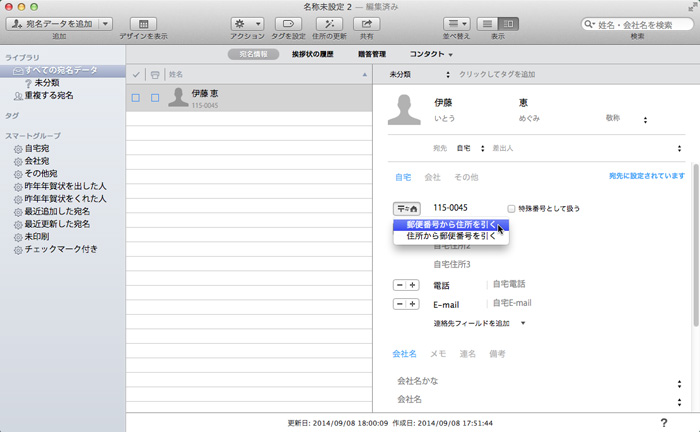700x432 pixels.
Task: Click the デザインを表示 toolbar icon
Action: (144, 23)
